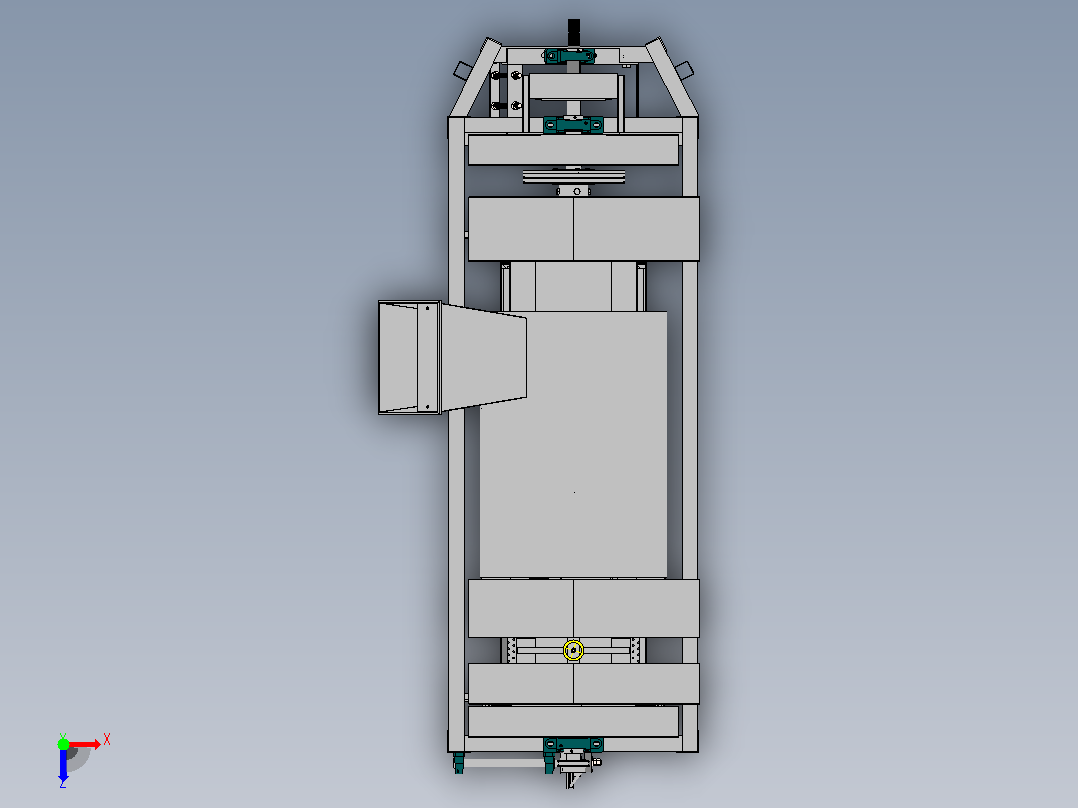Select the green foot at the bottom-left corner
The image size is (1078, 808).
click(459, 763)
